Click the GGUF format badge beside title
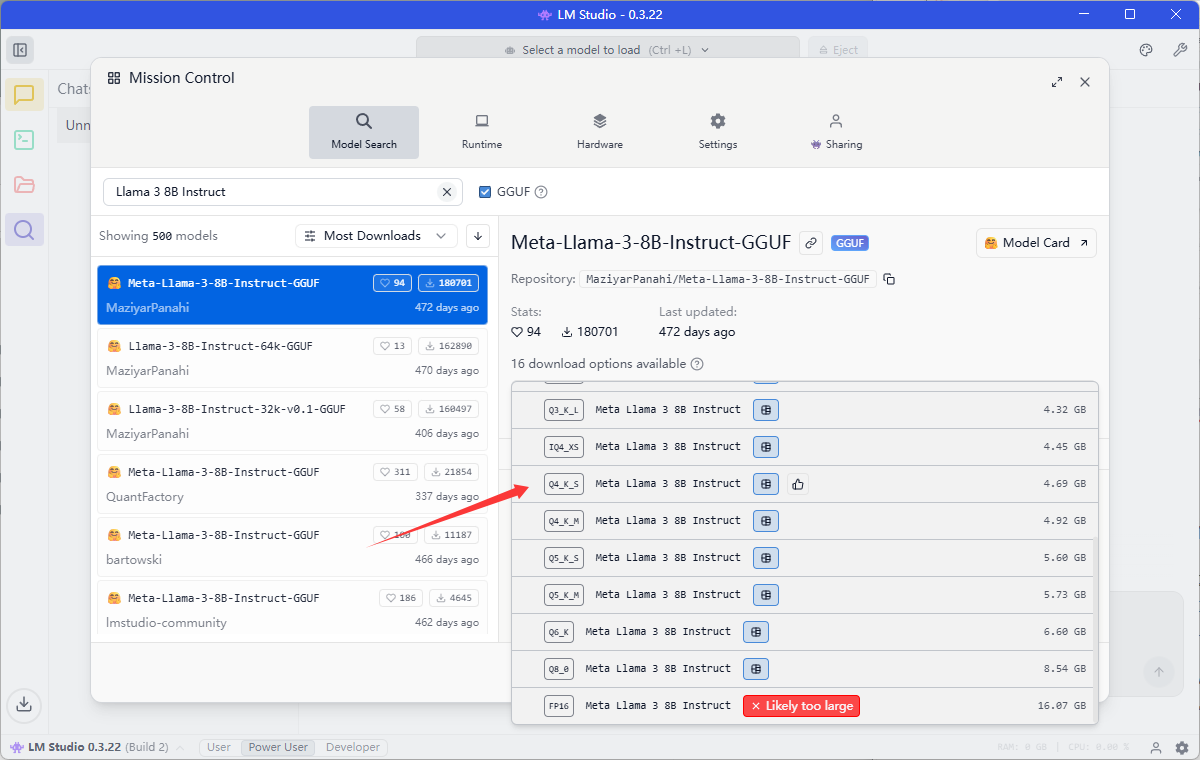 click(850, 243)
